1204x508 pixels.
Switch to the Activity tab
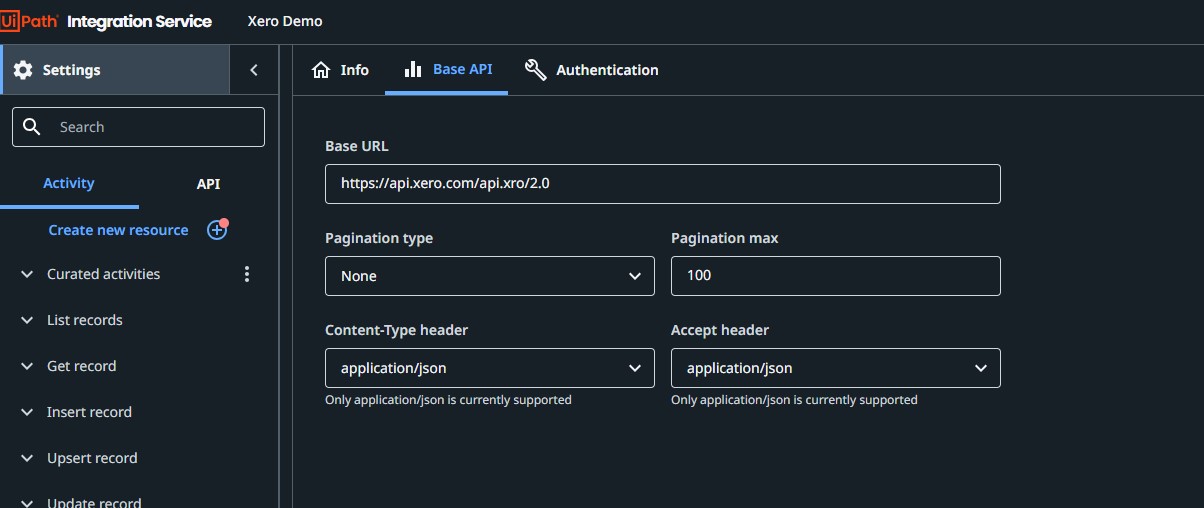pyautogui.click(x=69, y=183)
